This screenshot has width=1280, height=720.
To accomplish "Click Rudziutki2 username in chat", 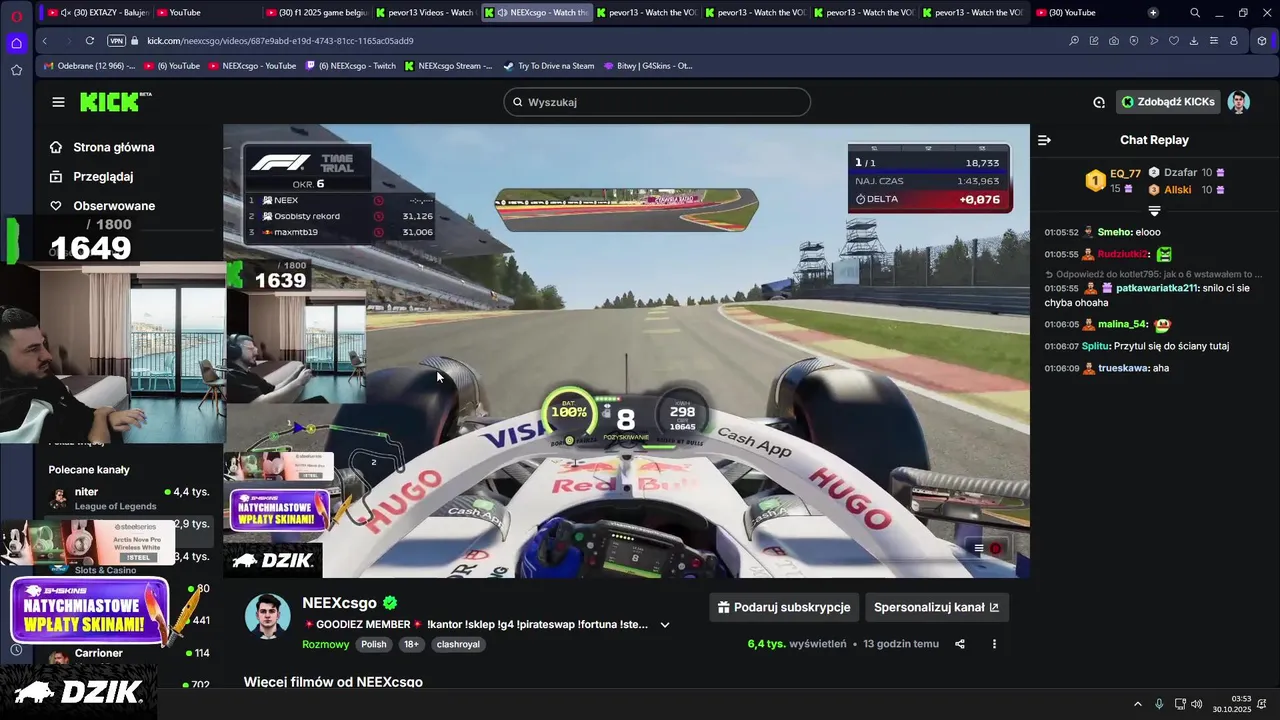I will pos(1123,254).
